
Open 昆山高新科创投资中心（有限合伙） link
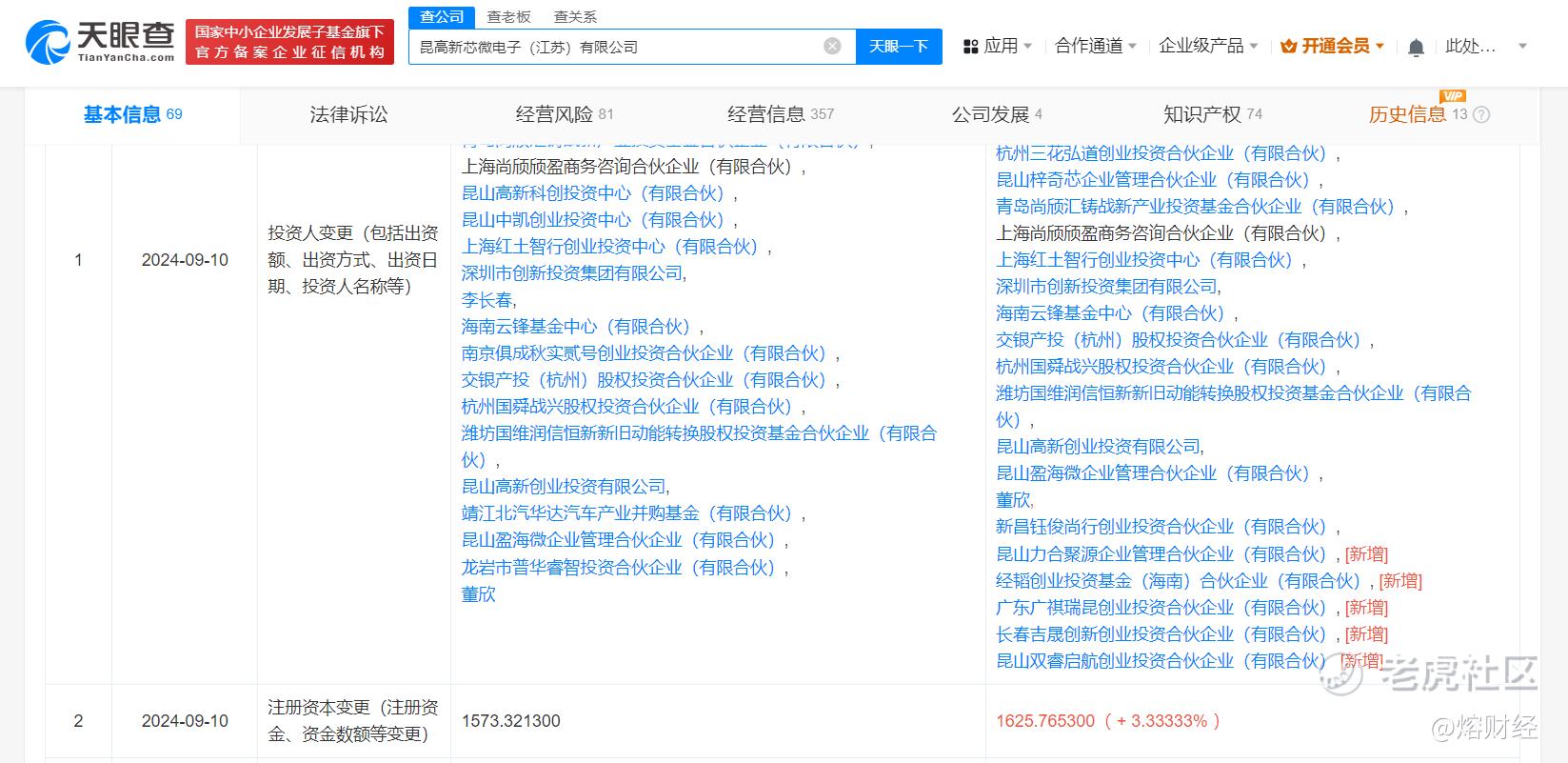point(593,193)
